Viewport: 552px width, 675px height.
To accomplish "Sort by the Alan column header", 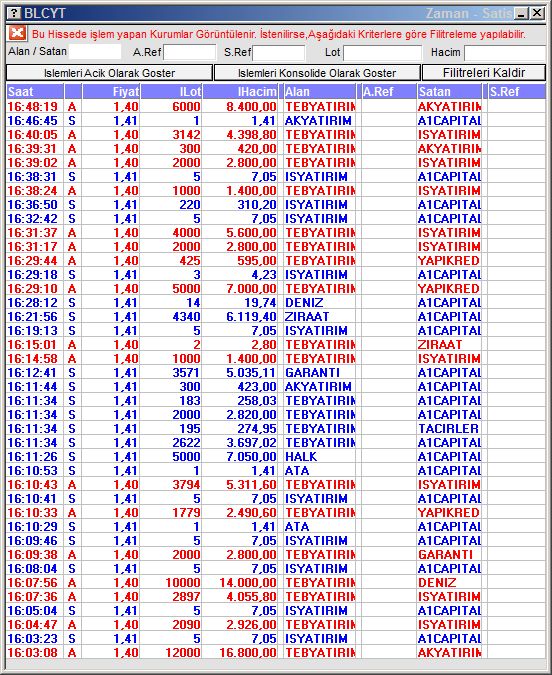I will point(319,92).
